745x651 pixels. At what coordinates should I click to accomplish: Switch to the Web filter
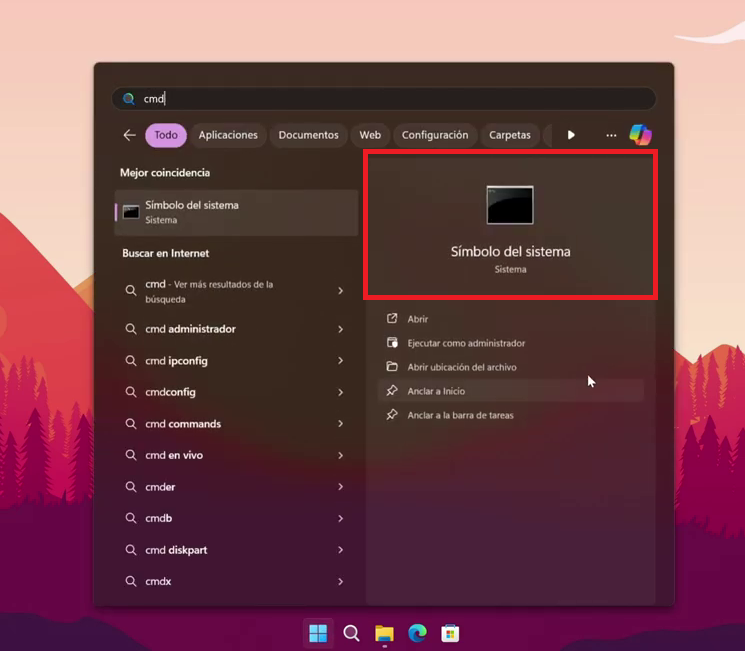370,135
